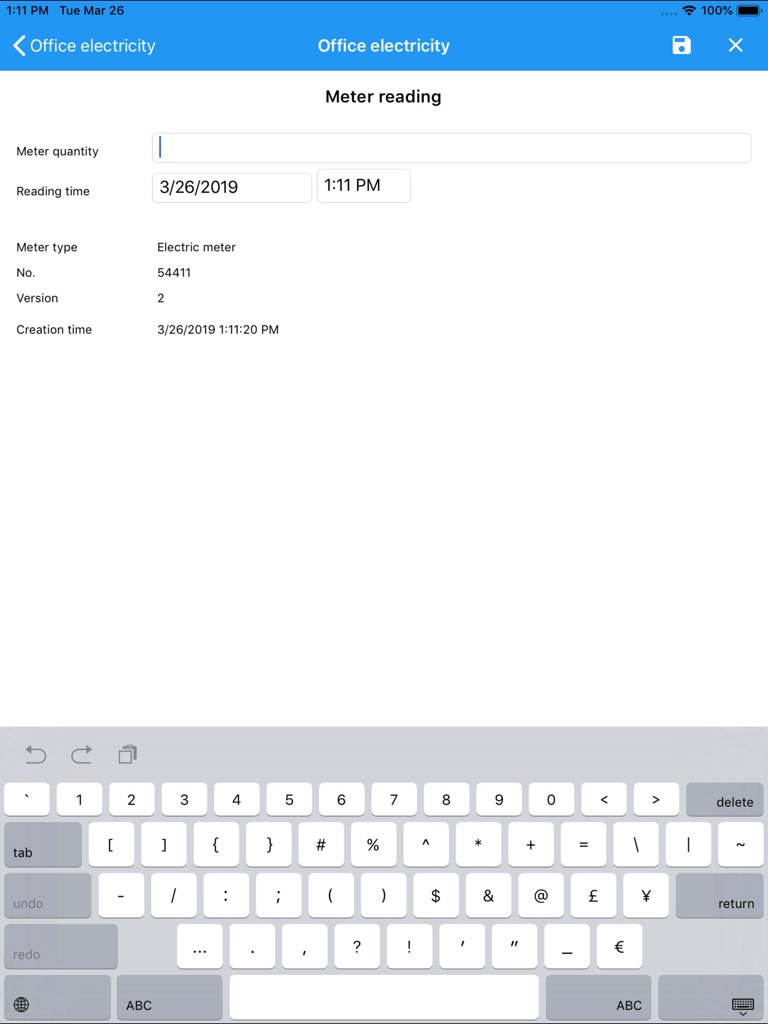Tap the exclamation mark key

409,946
